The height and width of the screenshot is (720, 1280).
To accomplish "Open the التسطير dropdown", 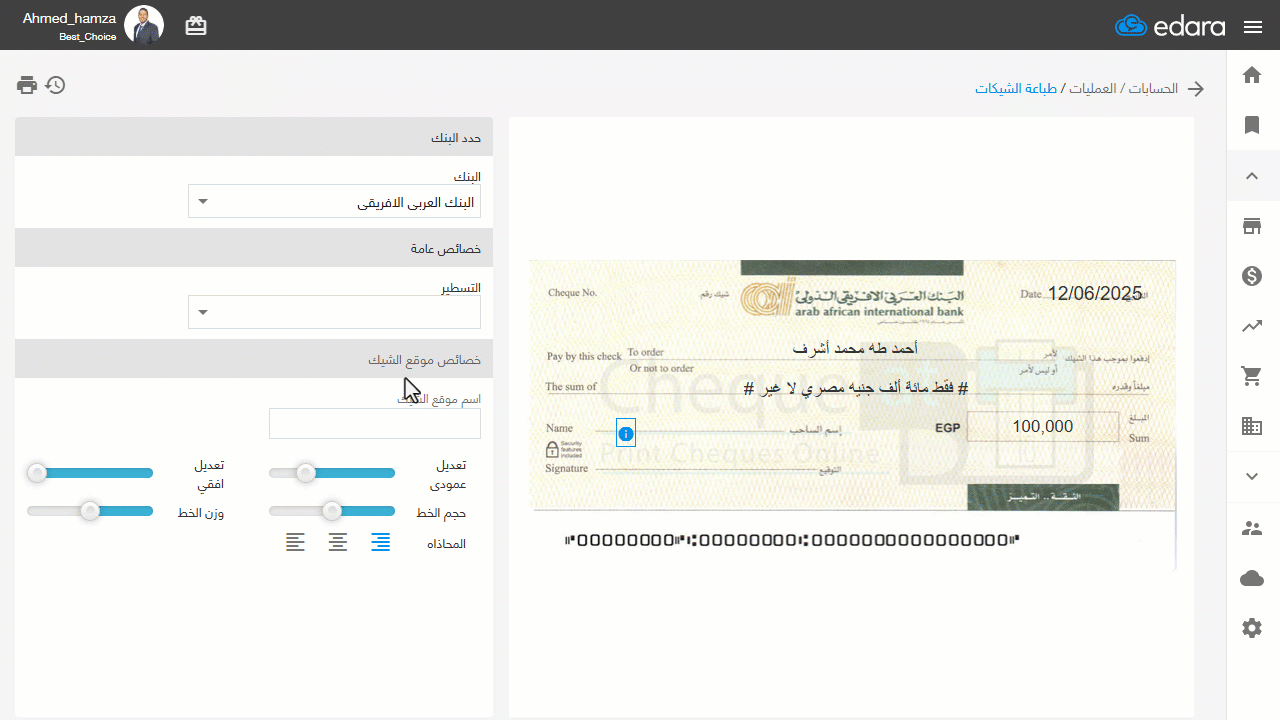I will 334,312.
